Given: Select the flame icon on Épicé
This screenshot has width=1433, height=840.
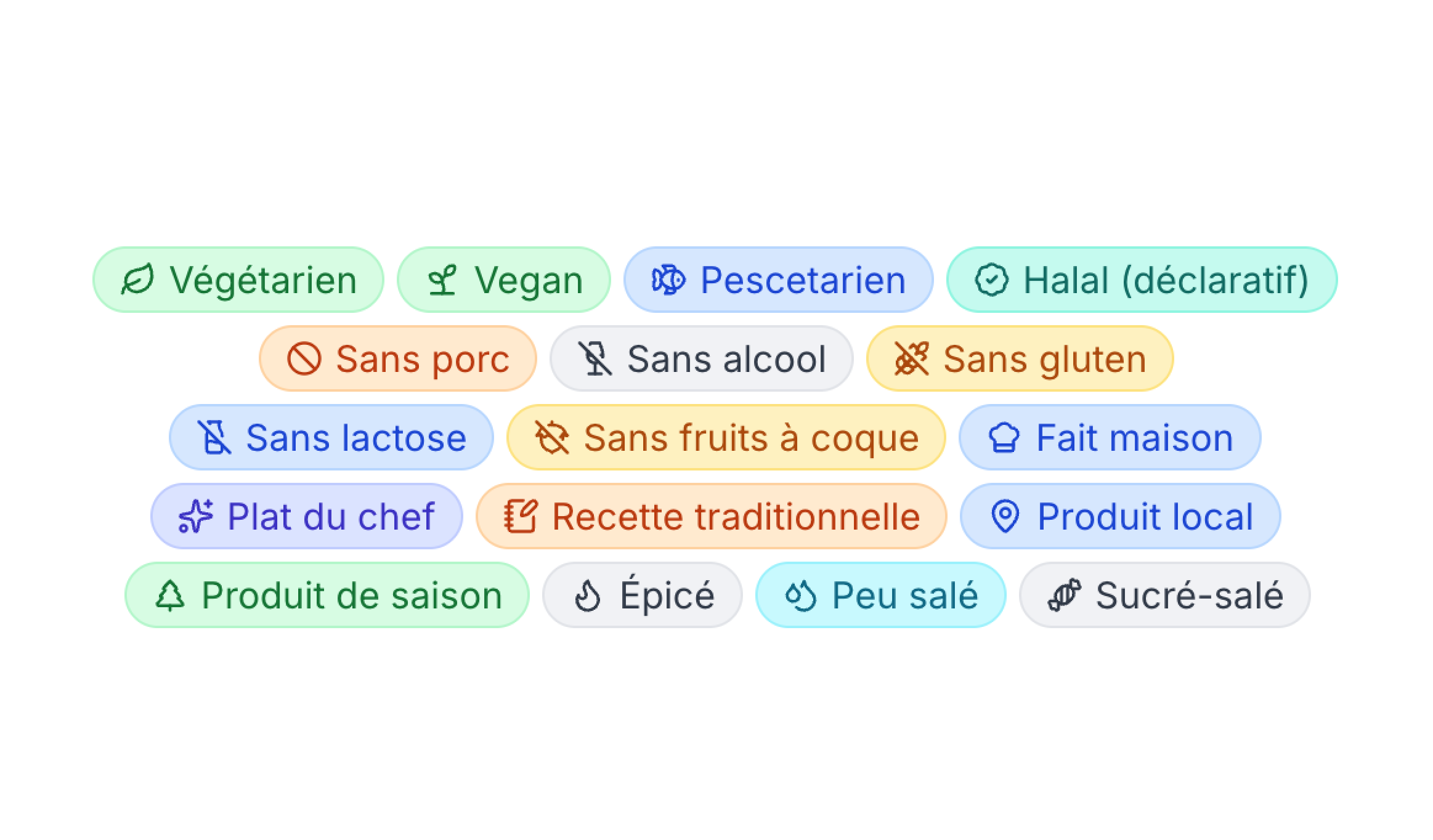Looking at the screenshot, I should click(x=588, y=595).
